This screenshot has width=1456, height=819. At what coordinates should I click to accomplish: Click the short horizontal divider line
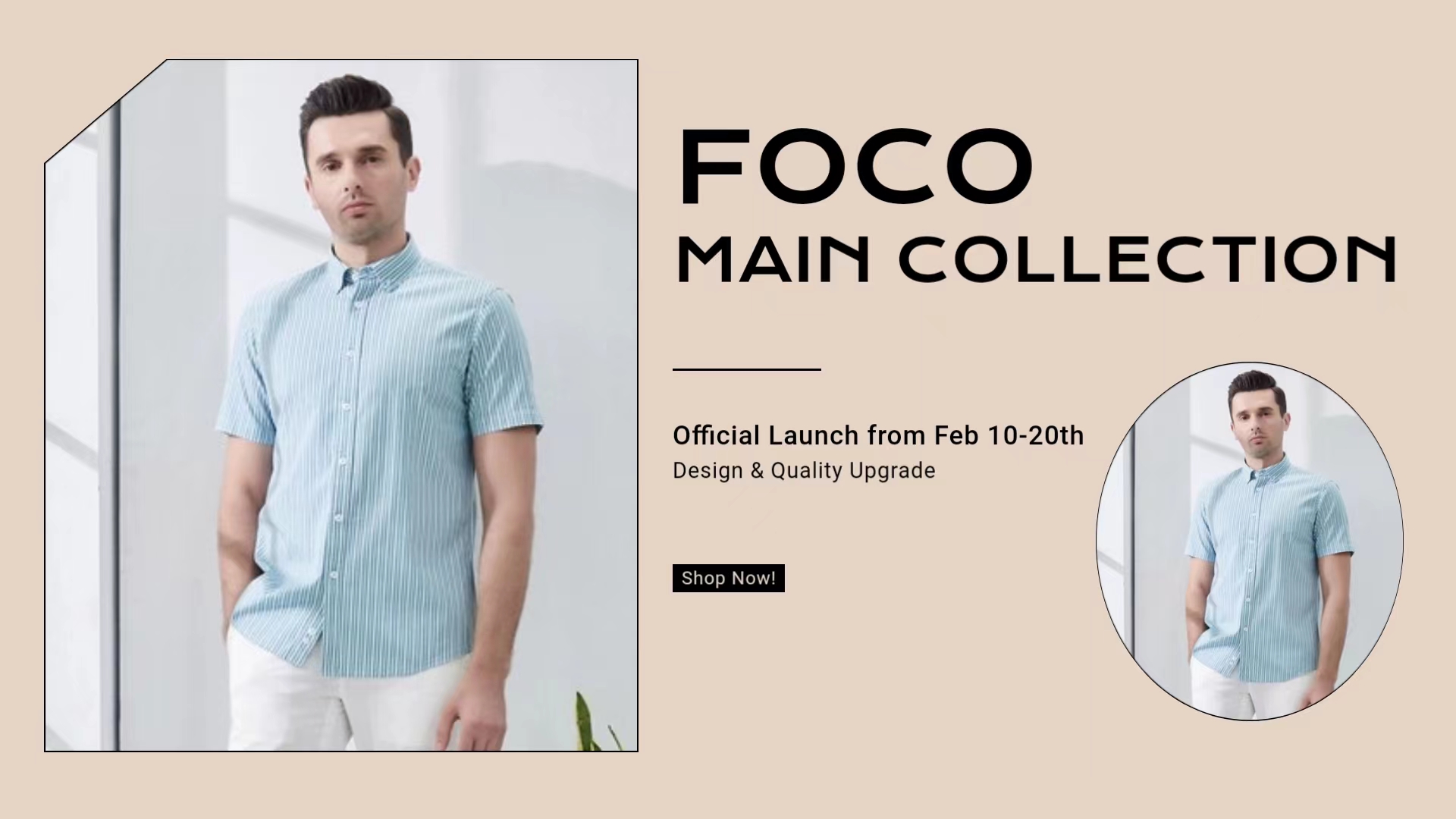tap(747, 369)
